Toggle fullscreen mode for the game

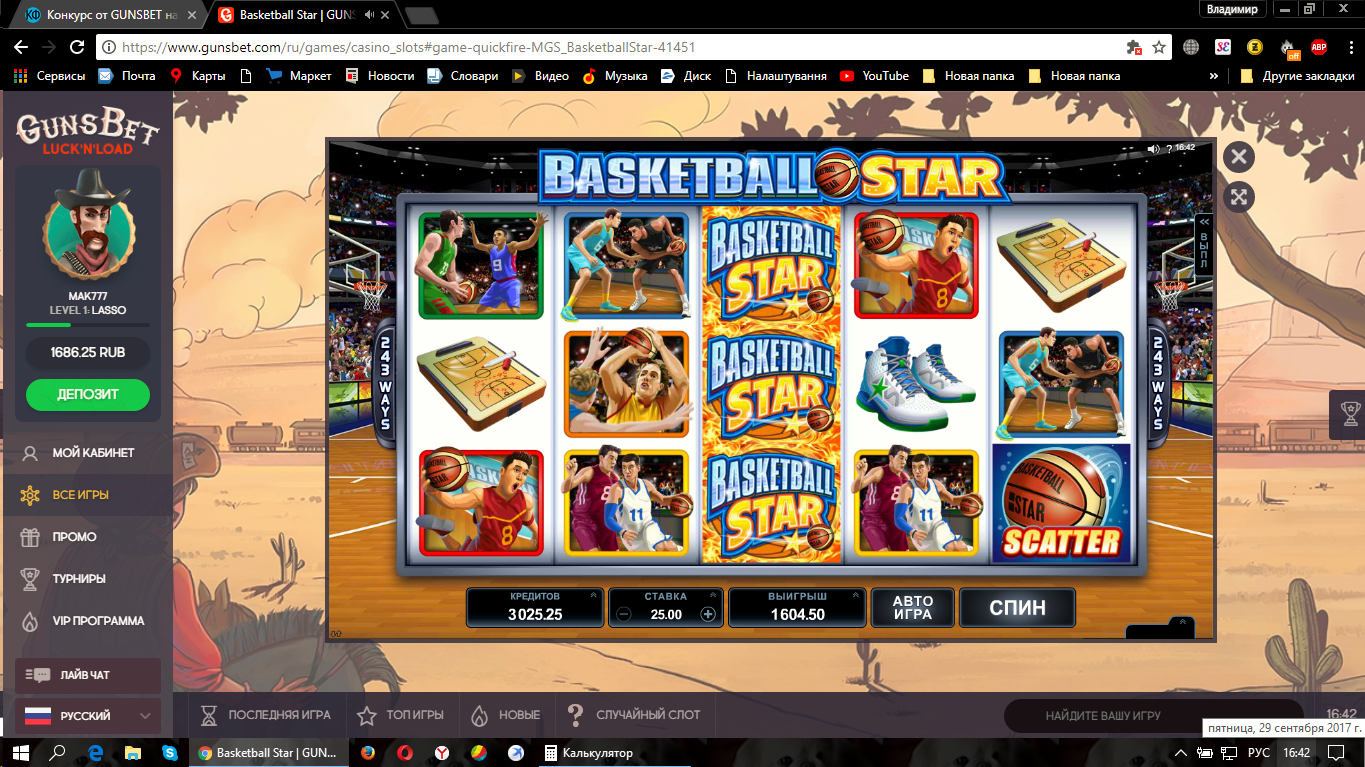coord(1238,197)
